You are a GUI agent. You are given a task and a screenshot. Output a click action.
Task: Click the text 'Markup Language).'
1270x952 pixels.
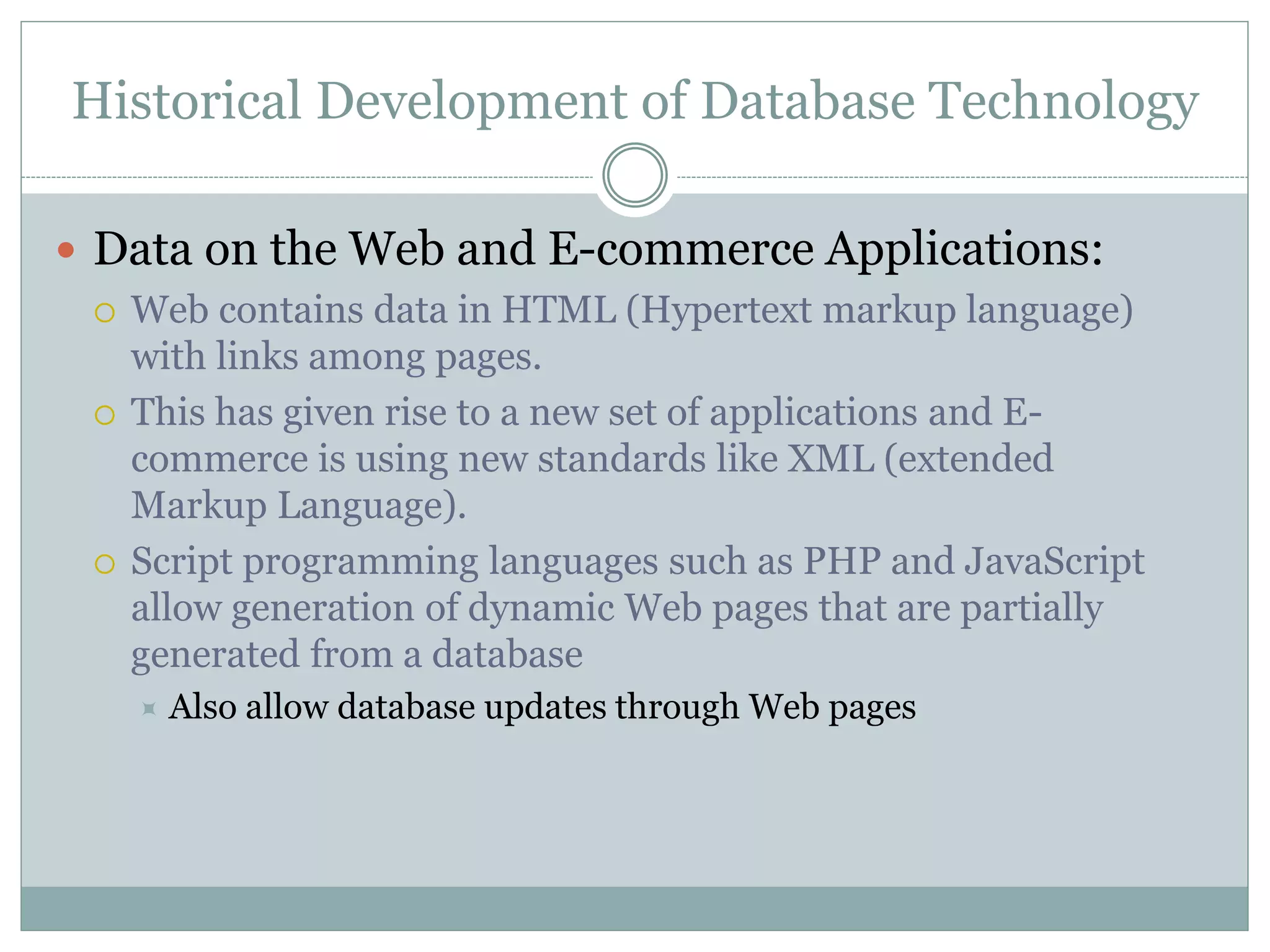coord(298,505)
